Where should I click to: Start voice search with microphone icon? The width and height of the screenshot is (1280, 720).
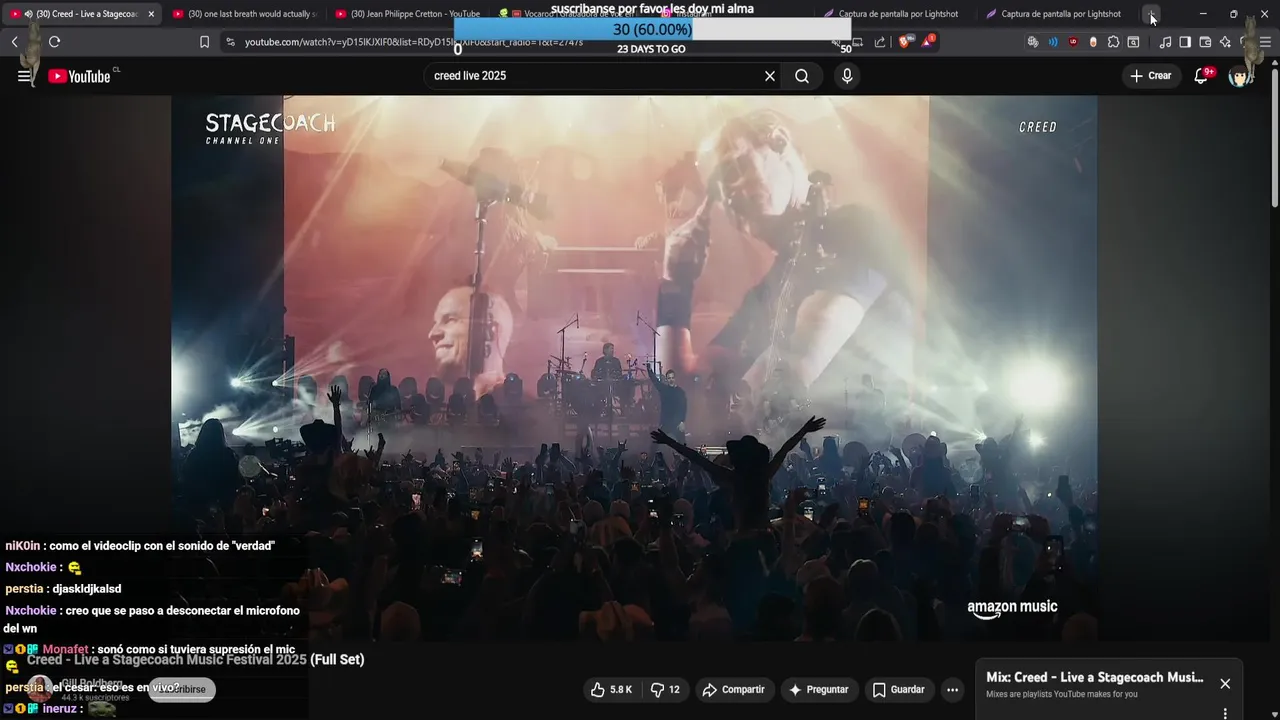[x=847, y=76]
